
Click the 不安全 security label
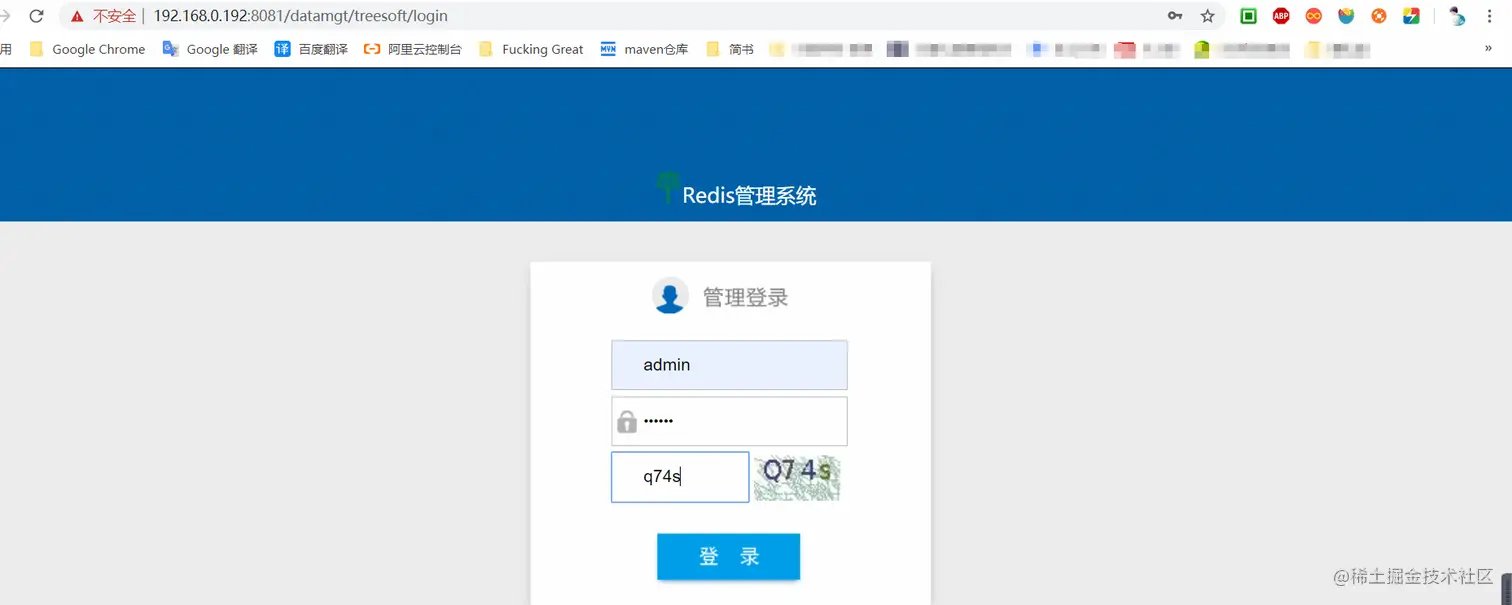click(114, 16)
